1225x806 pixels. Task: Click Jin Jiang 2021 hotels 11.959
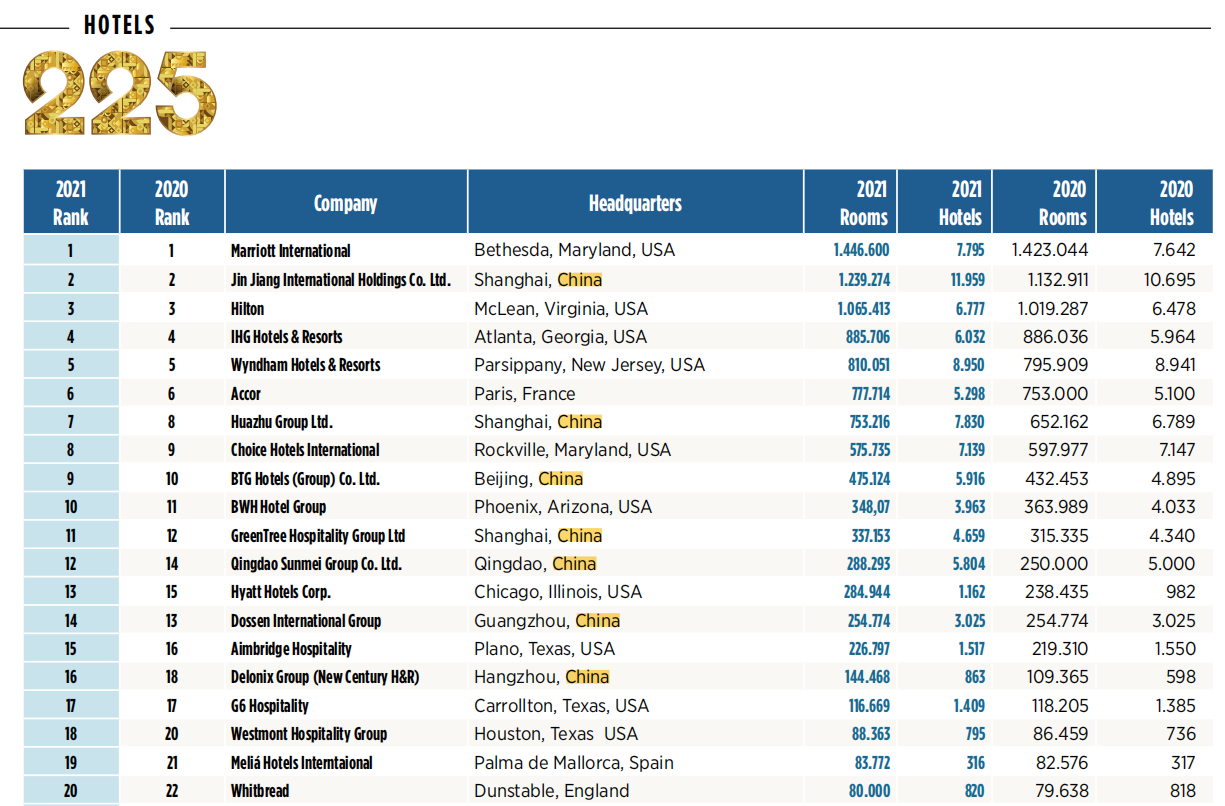[x=967, y=280]
